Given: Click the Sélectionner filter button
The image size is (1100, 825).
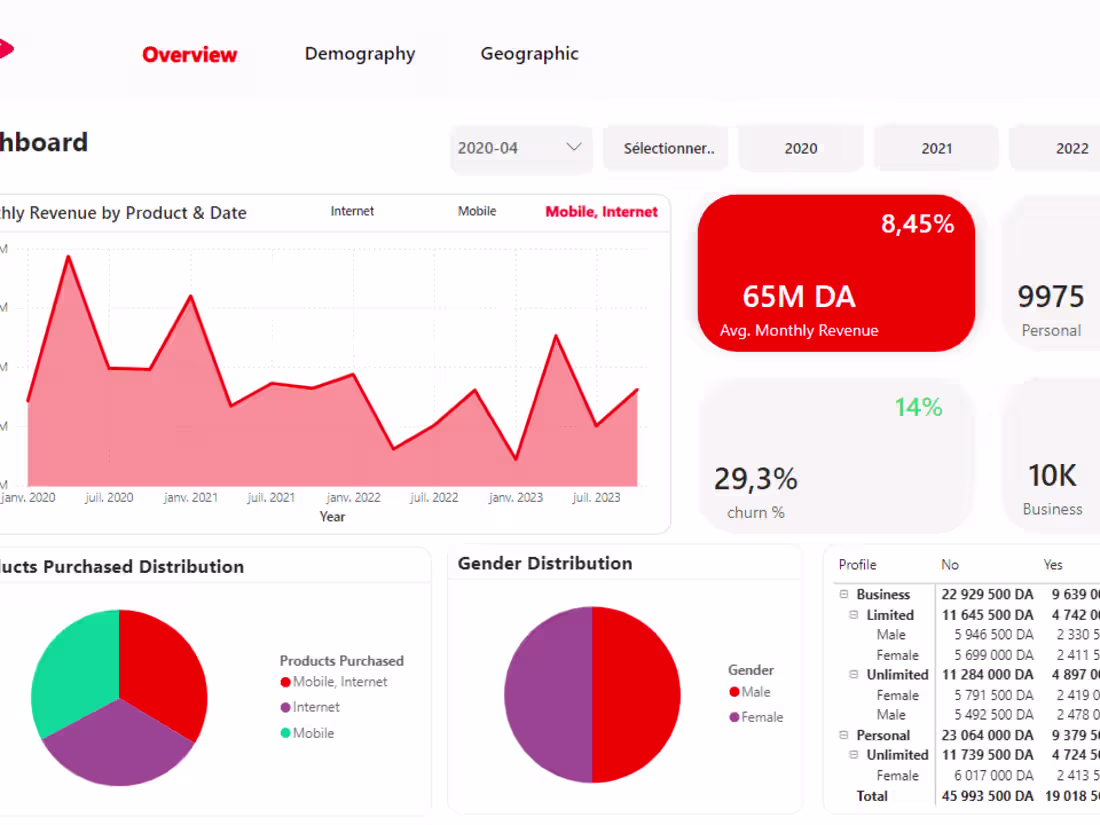Looking at the screenshot, I should pos(666,147).
